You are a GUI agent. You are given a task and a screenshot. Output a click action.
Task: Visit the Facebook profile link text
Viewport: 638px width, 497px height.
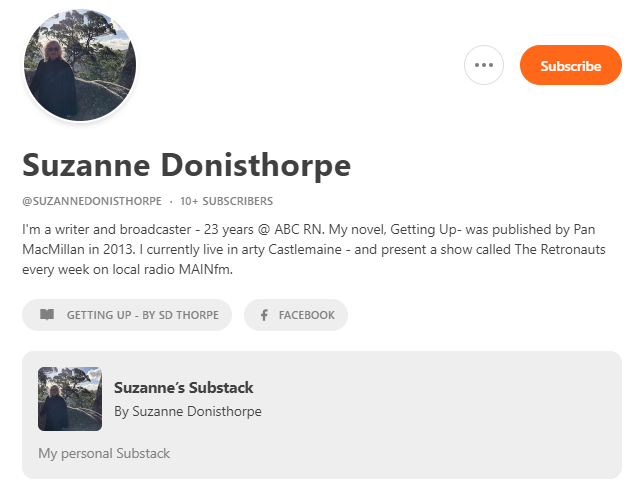point(306,315)
